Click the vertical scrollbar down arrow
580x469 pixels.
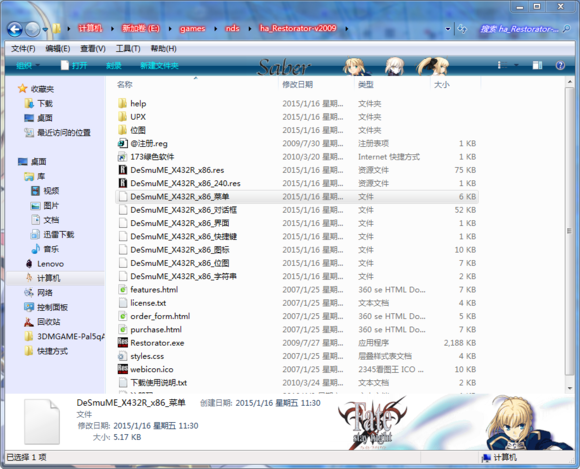[x=570, y=388]
